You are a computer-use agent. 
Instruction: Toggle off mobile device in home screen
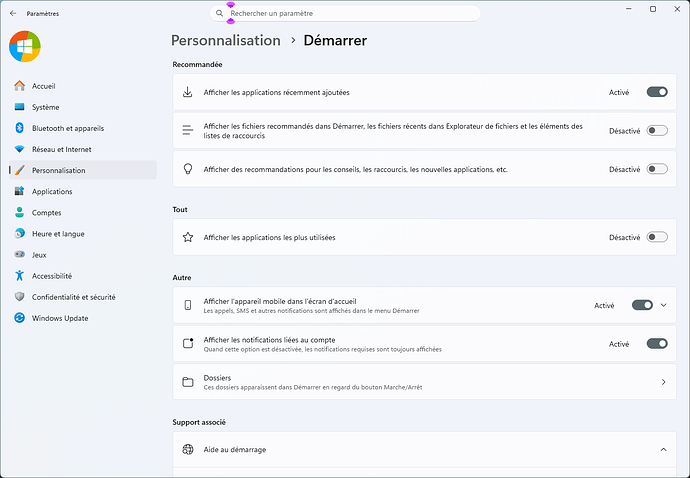point(642,305)
